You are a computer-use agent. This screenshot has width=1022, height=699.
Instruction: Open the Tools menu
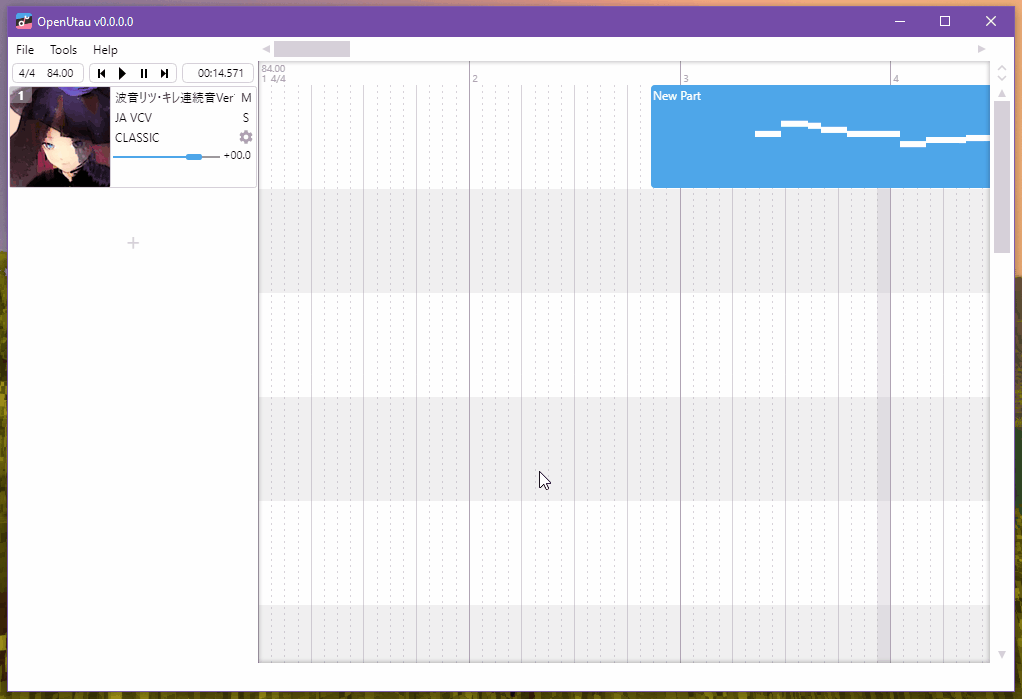pyautogui.click(x=63, y=49)
